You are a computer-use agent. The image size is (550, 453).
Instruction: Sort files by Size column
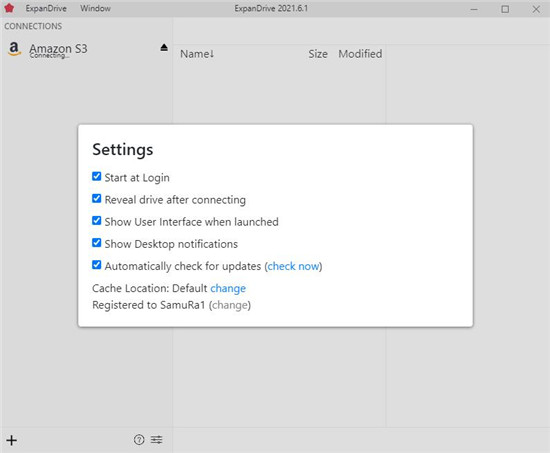coord(318,54)
